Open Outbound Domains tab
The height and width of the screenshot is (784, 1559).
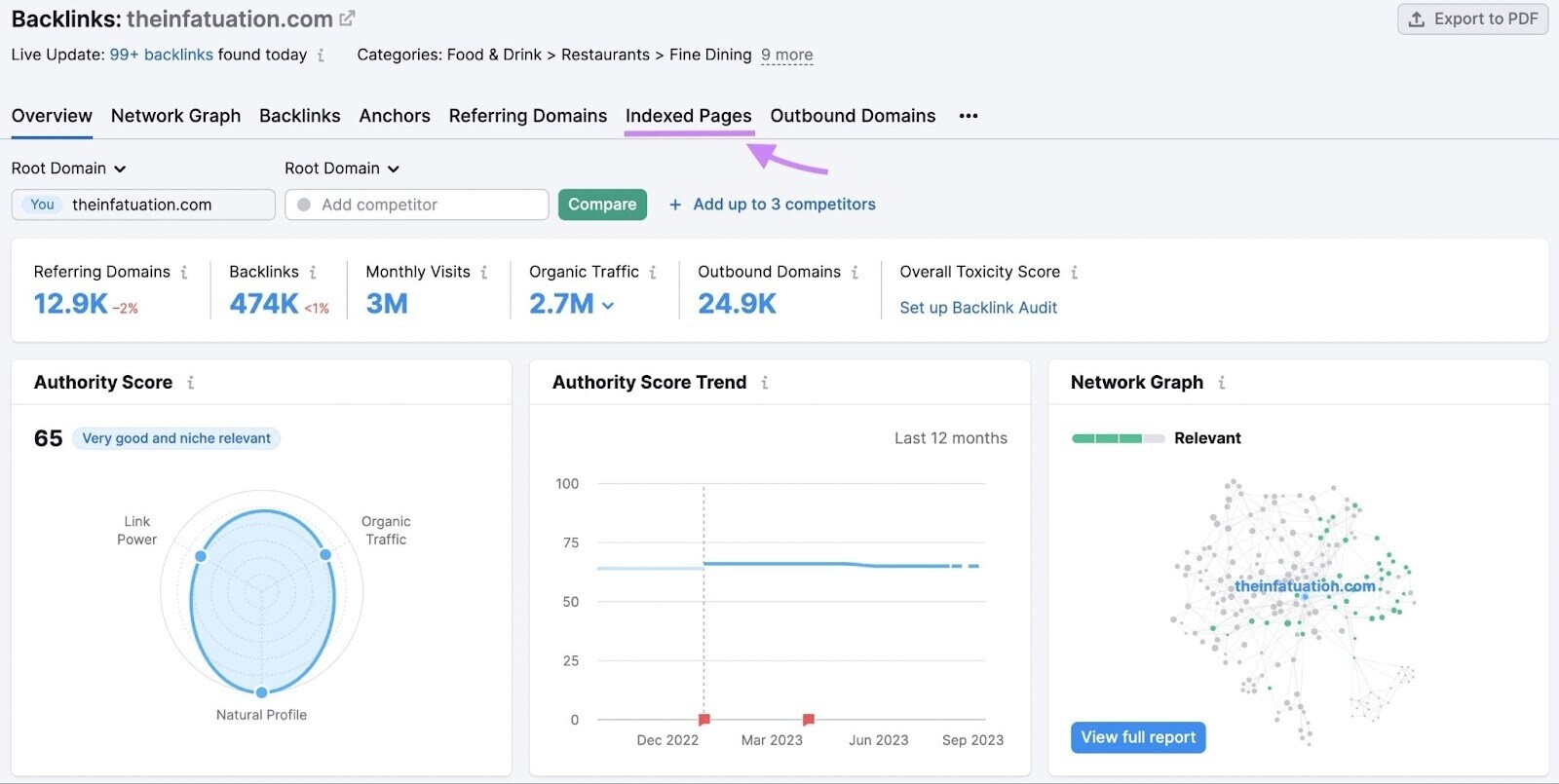[853, 116]
